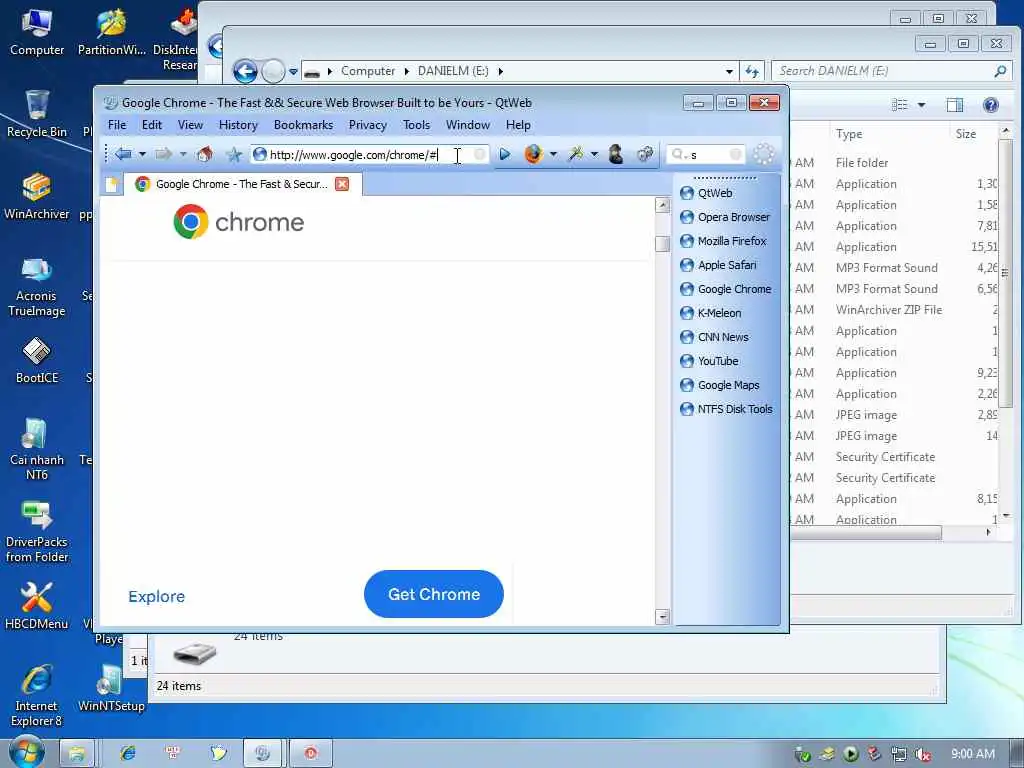This screenshot has height=768, width=1024.
Task: Open the forward history dropdown arrow
Action: 183,155
